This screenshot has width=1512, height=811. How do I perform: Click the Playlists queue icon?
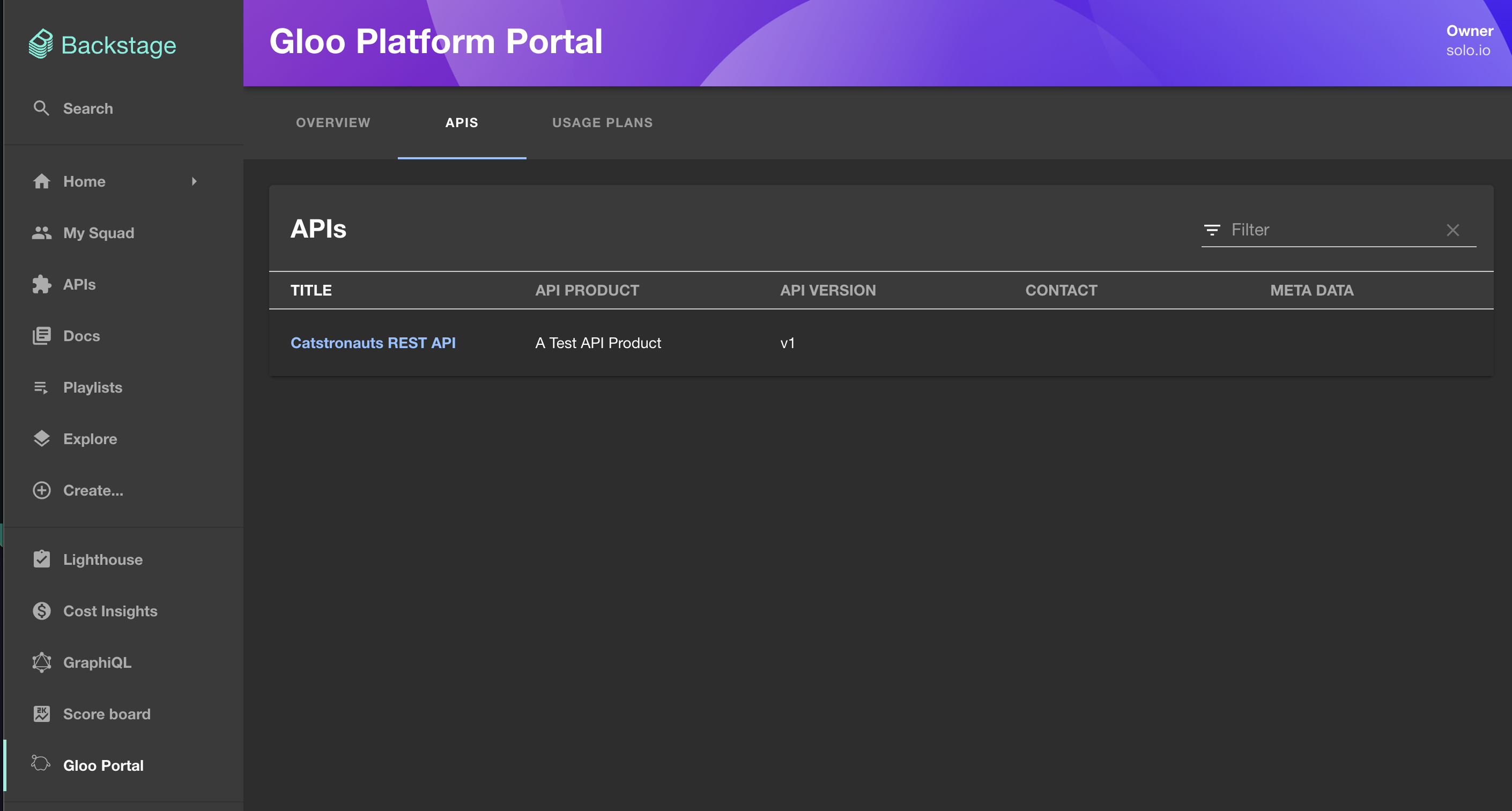coord(41,388)
